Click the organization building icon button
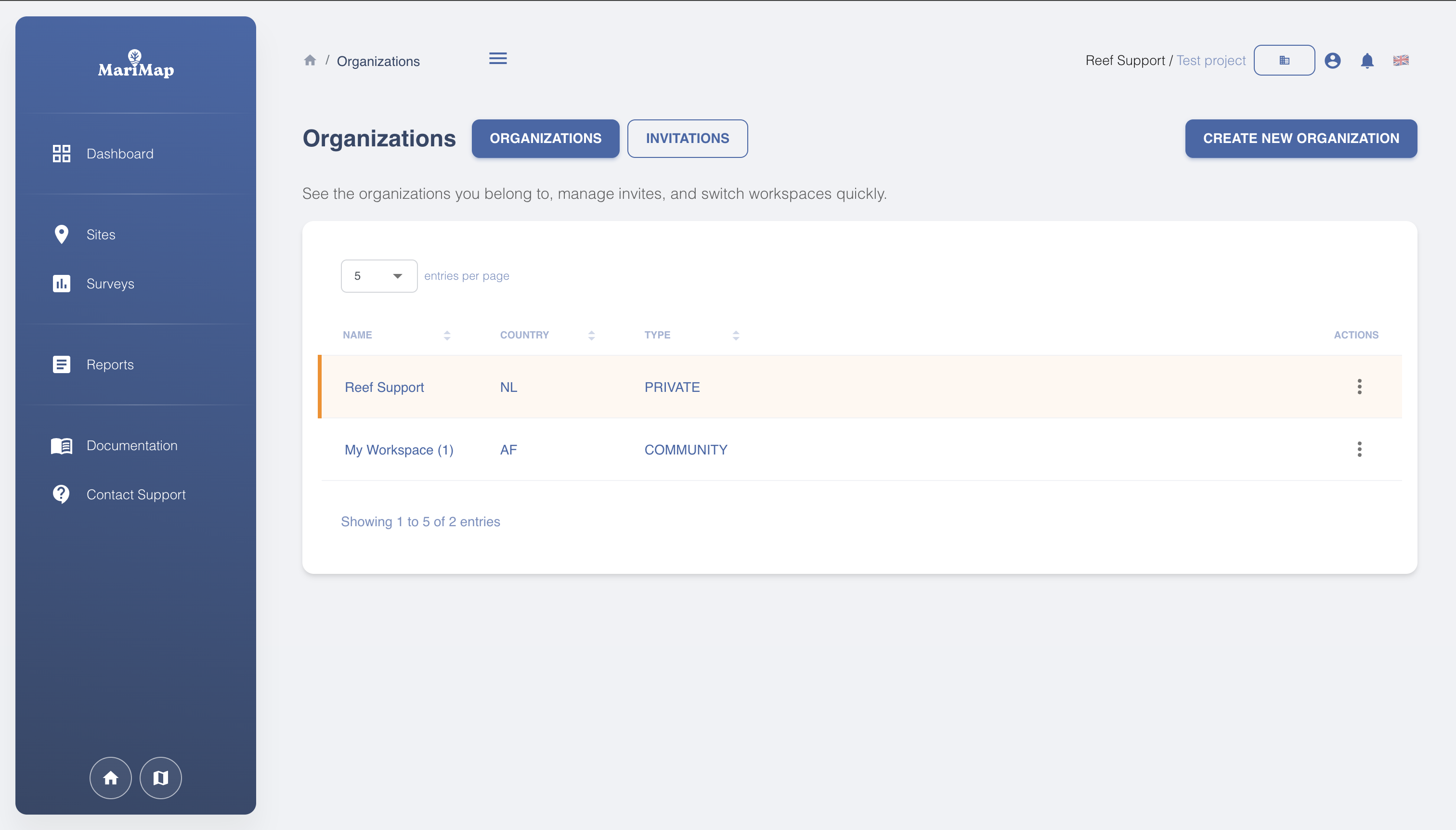Screen dimensions: 1456x830 click(x=1284, y=60)
